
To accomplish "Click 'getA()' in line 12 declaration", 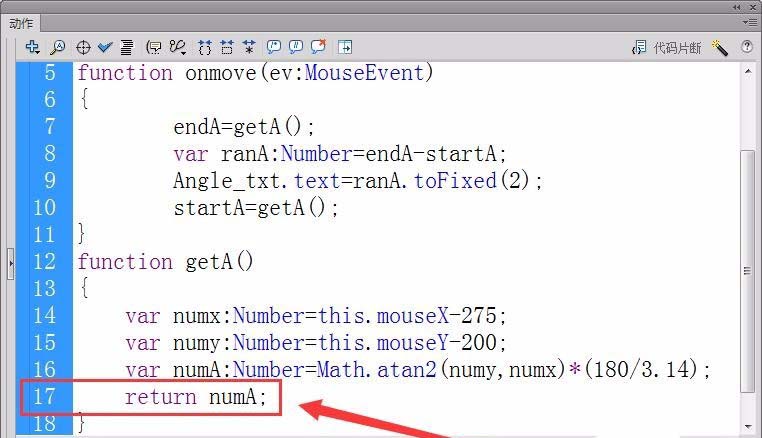I will [x=219, y=262].
